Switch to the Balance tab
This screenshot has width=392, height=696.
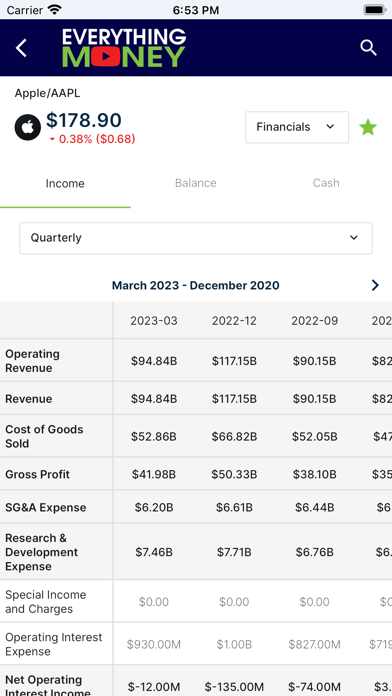196,183
